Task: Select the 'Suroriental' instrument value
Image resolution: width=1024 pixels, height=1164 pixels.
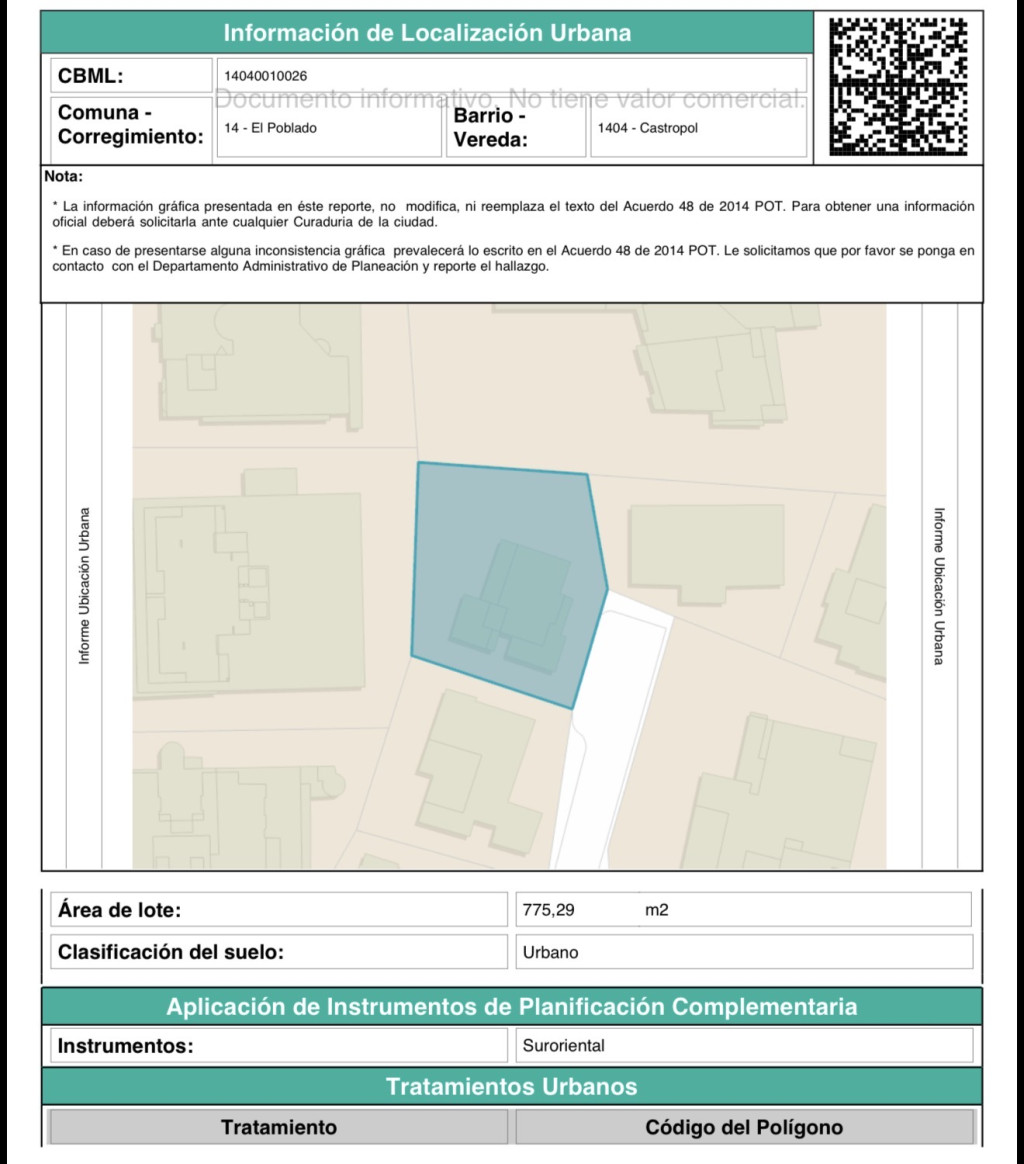Action: pyautogui.click(x=564, y=1045)
